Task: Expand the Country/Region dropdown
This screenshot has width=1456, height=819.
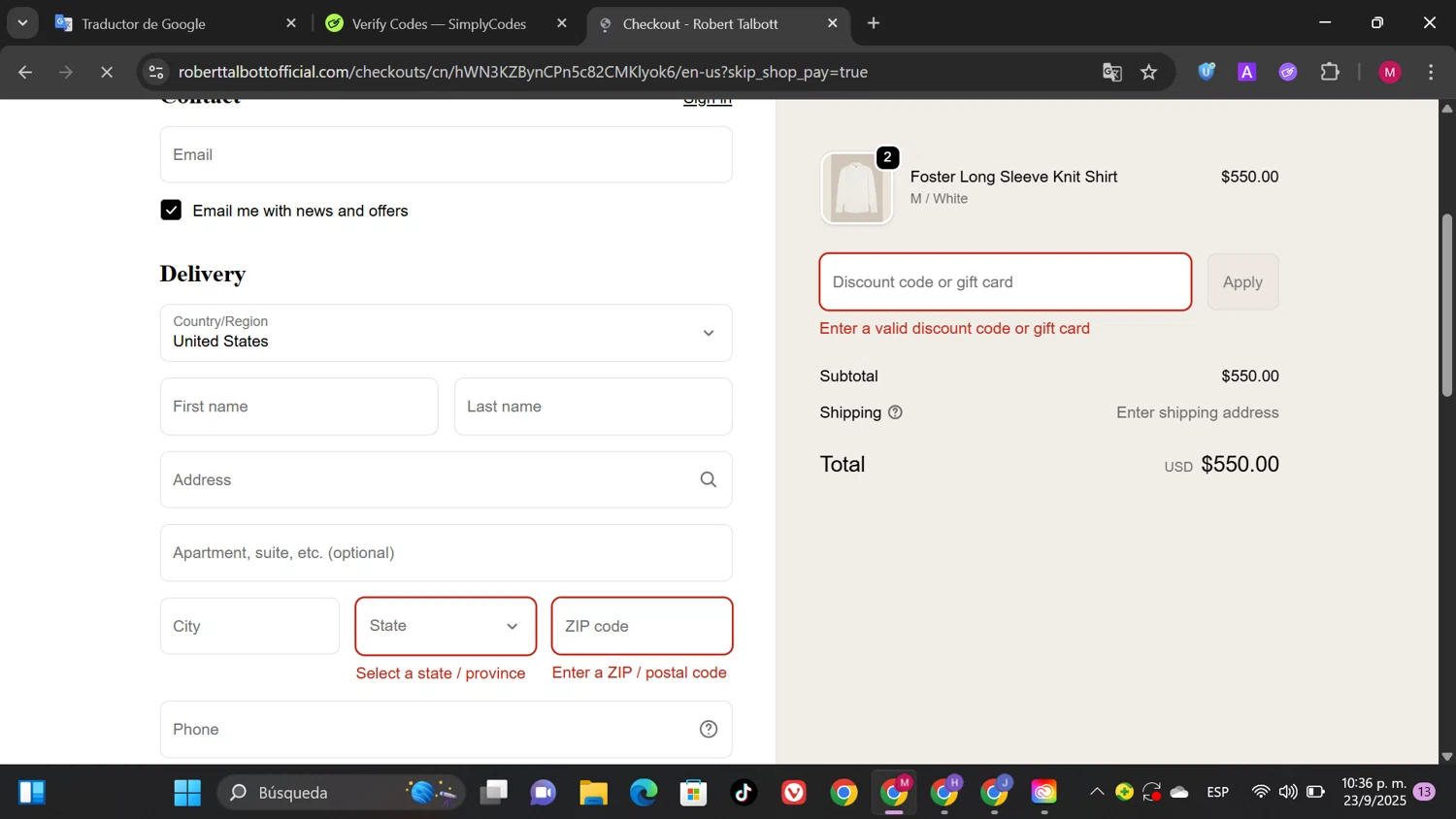Action: 446,333
